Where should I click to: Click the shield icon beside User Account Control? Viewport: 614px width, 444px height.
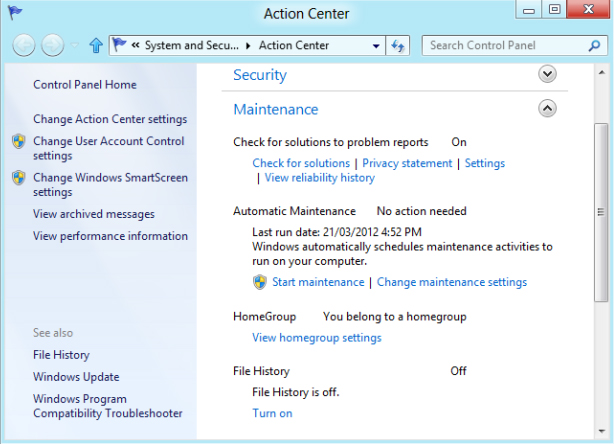tap(18, 142)
